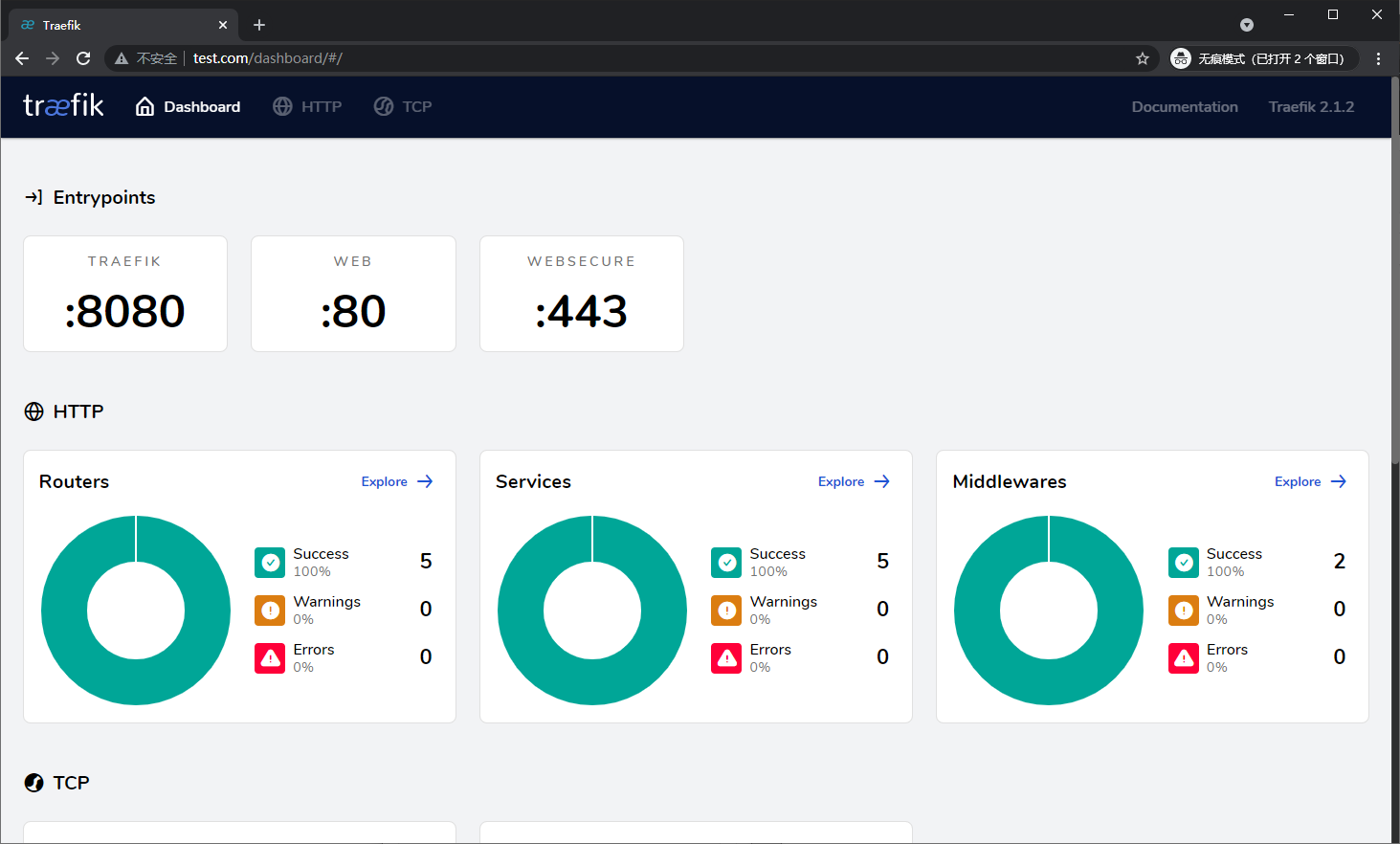Click the Traefik logo in the navbar

coord(63,105)
